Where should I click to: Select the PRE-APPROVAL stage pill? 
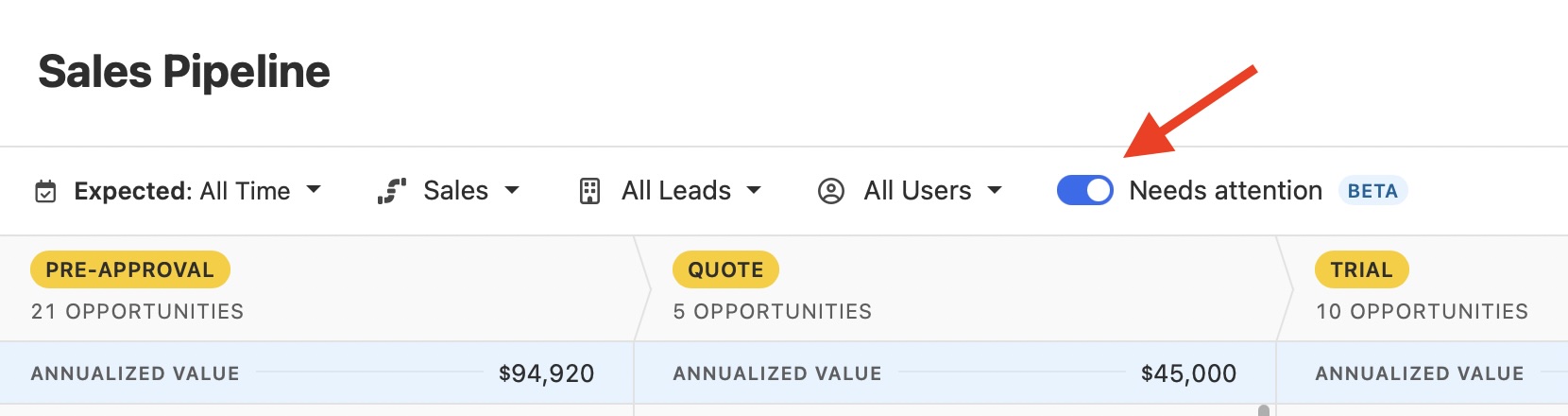tap(130, 269)
